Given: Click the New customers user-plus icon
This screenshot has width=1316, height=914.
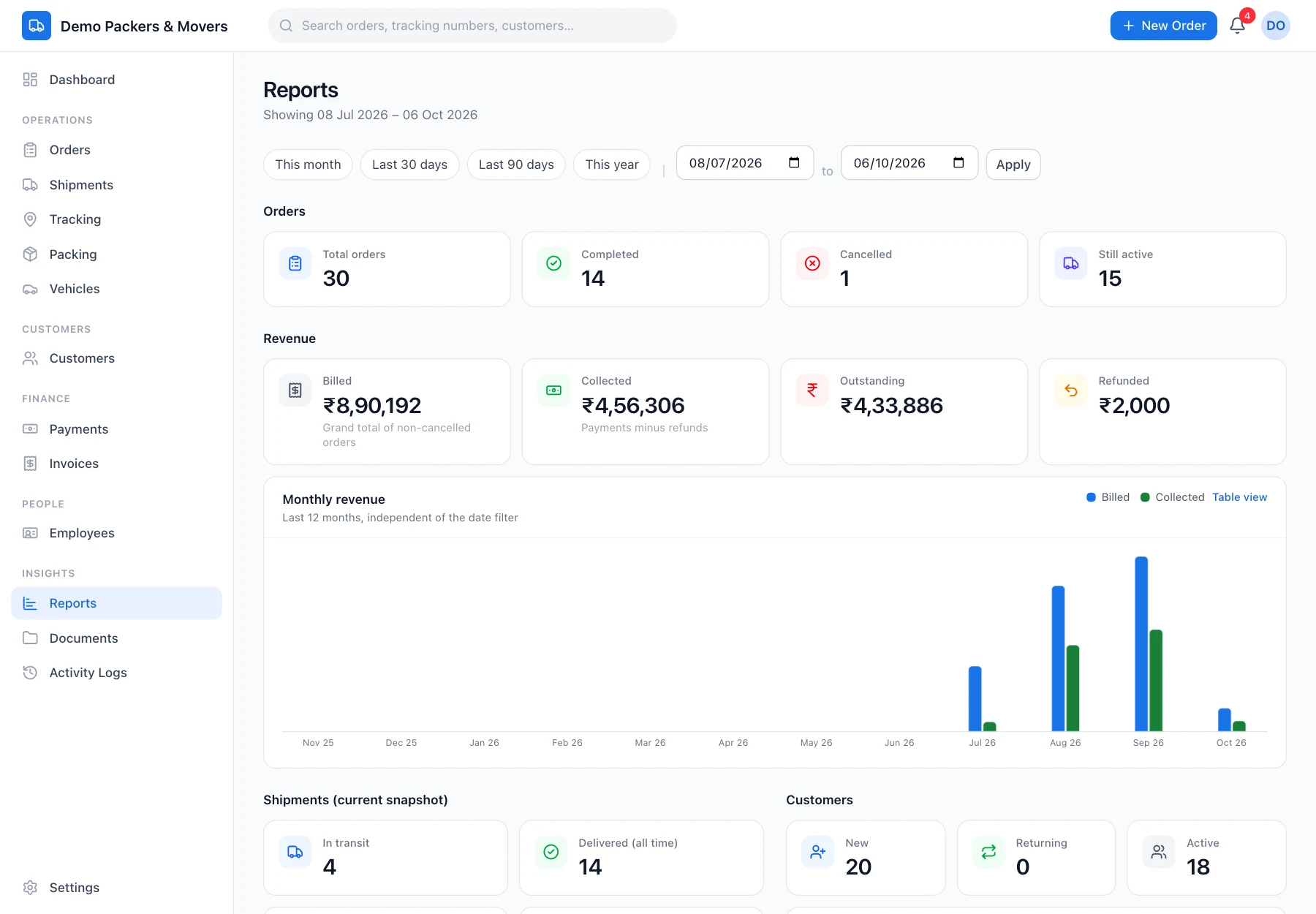Looking at the screenshot, I should (818, 852).
